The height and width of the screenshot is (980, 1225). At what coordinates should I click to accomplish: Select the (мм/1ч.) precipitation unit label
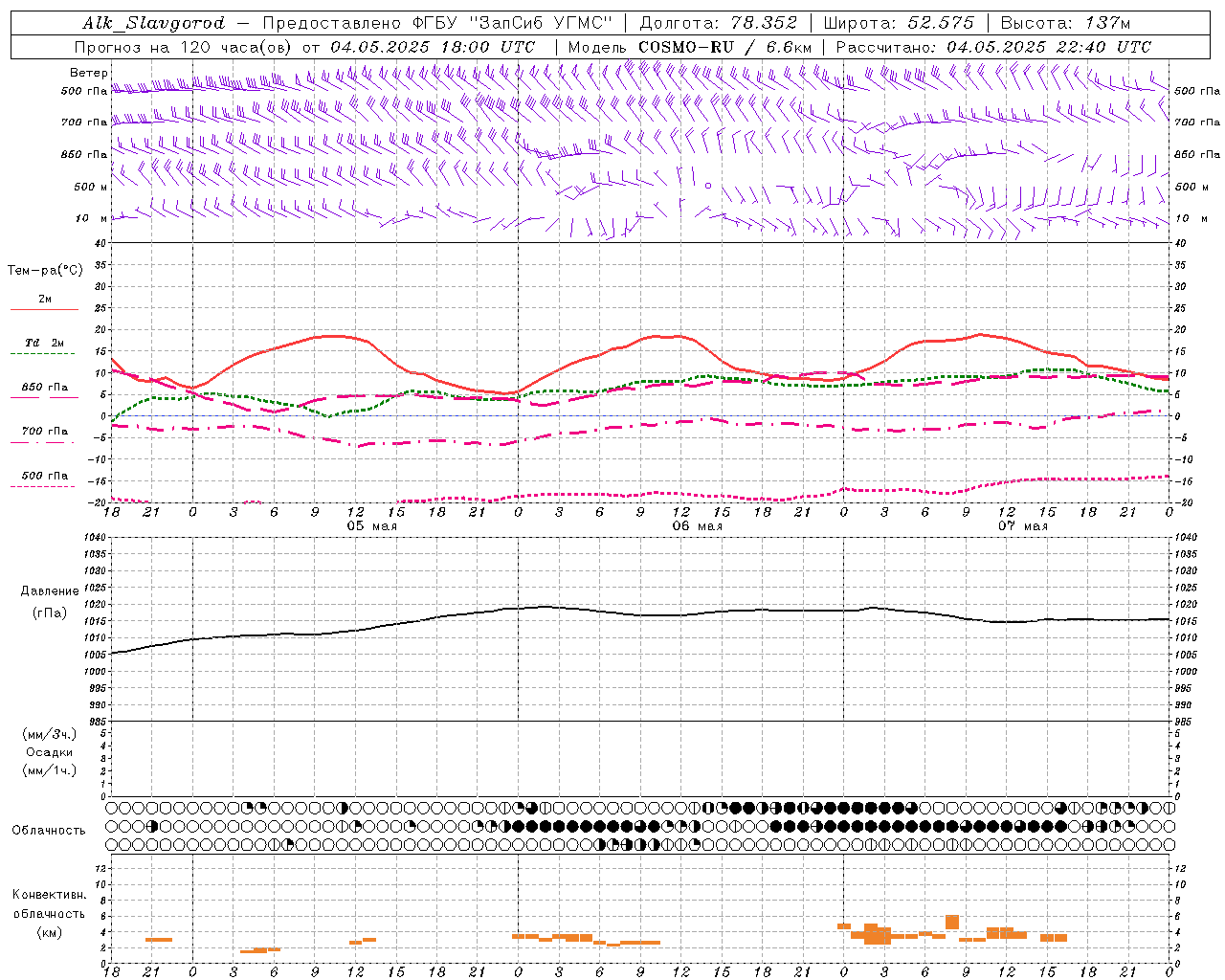click(x=50, y=770)
